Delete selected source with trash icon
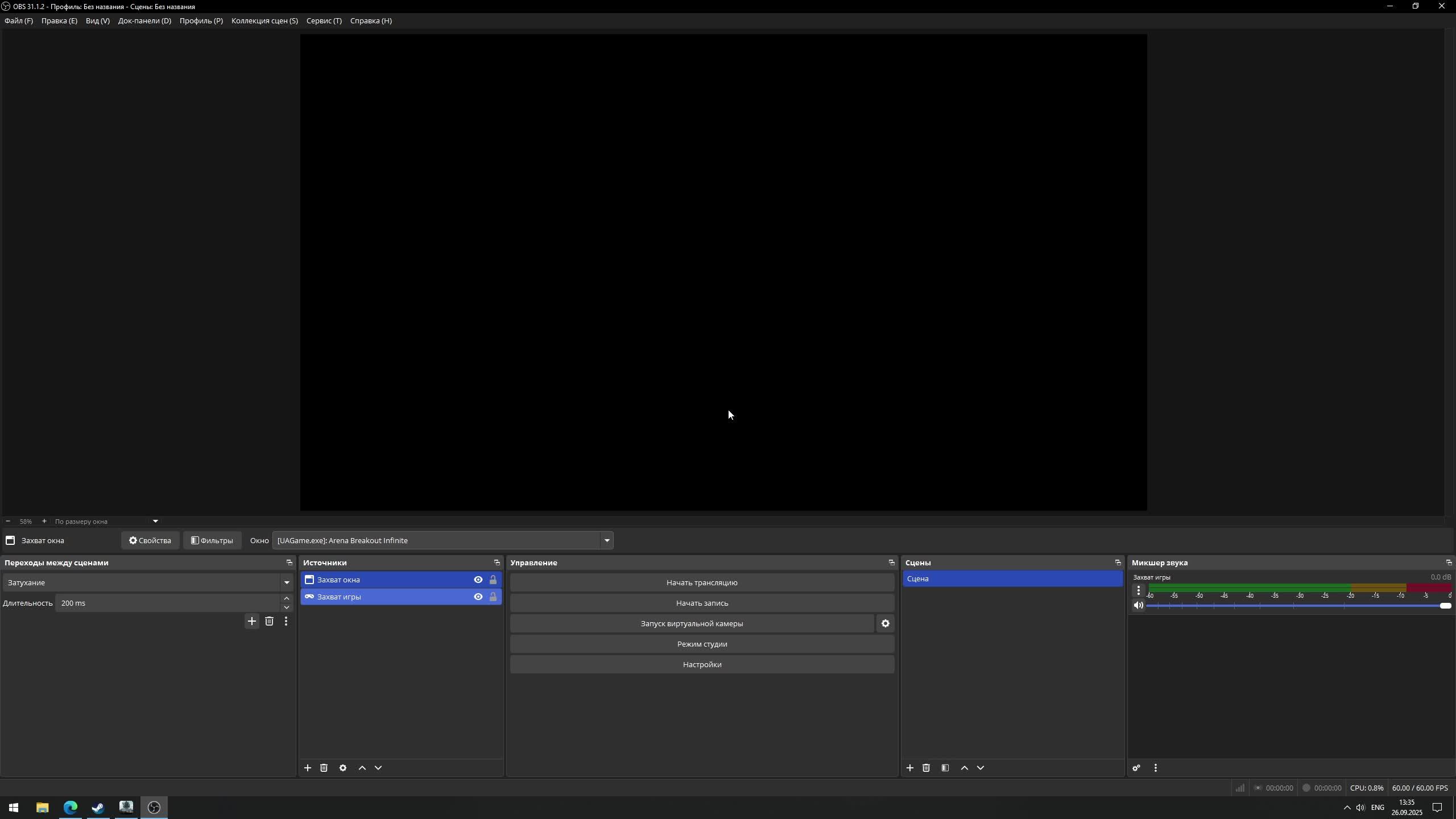Screen dimensions: 1456x819 (x=324, y=768)
